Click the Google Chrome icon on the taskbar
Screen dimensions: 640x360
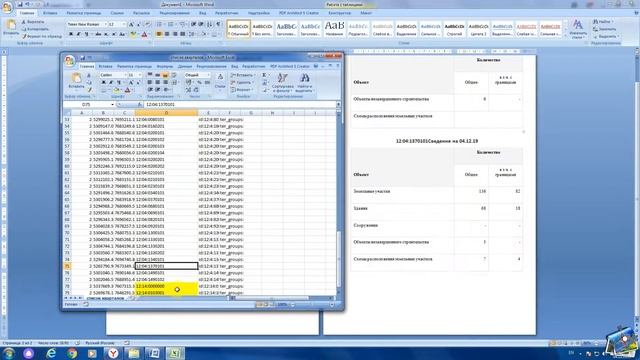pyautogui.click(x=72, y=353)
